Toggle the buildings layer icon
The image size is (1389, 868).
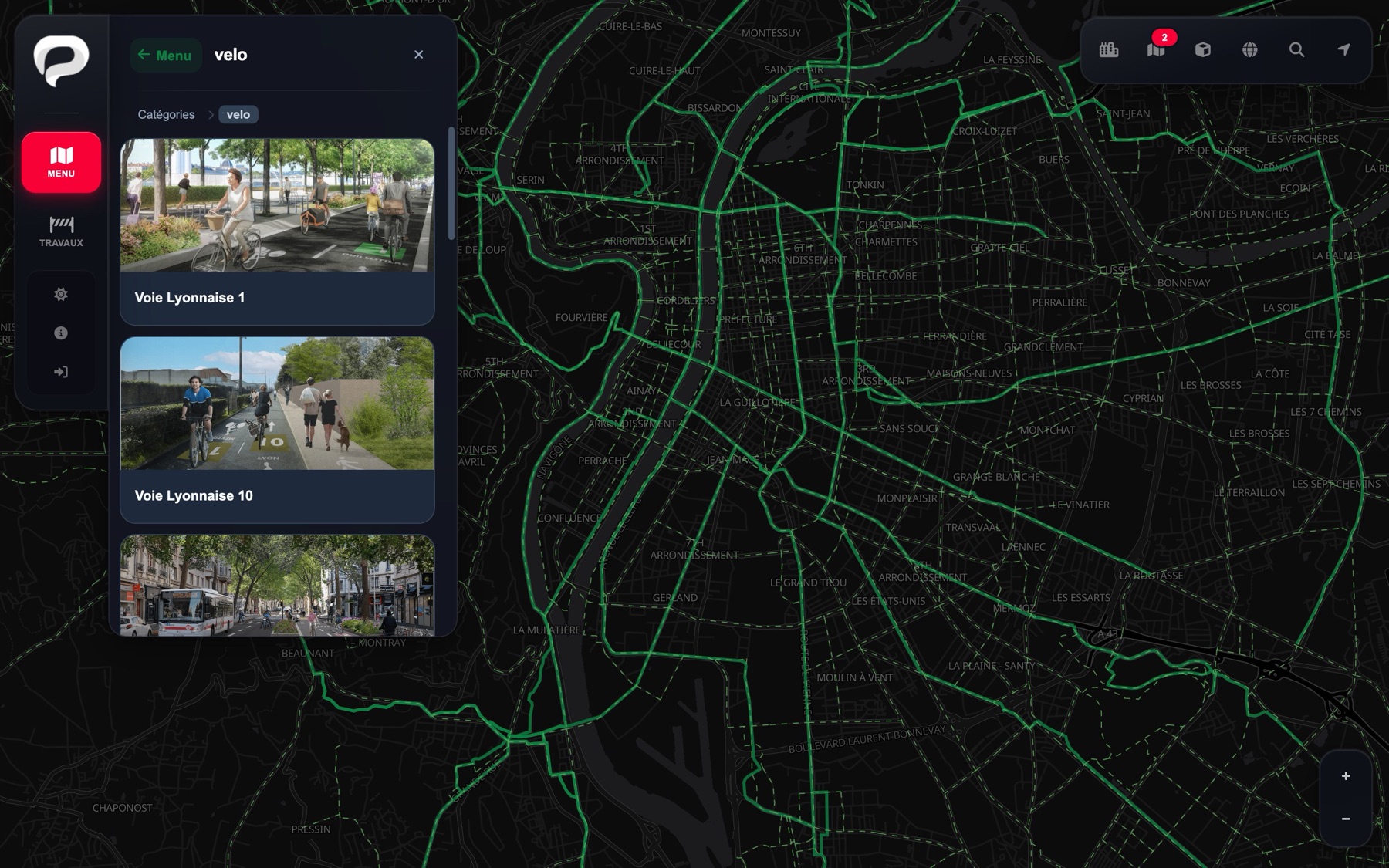(1109, 49)
